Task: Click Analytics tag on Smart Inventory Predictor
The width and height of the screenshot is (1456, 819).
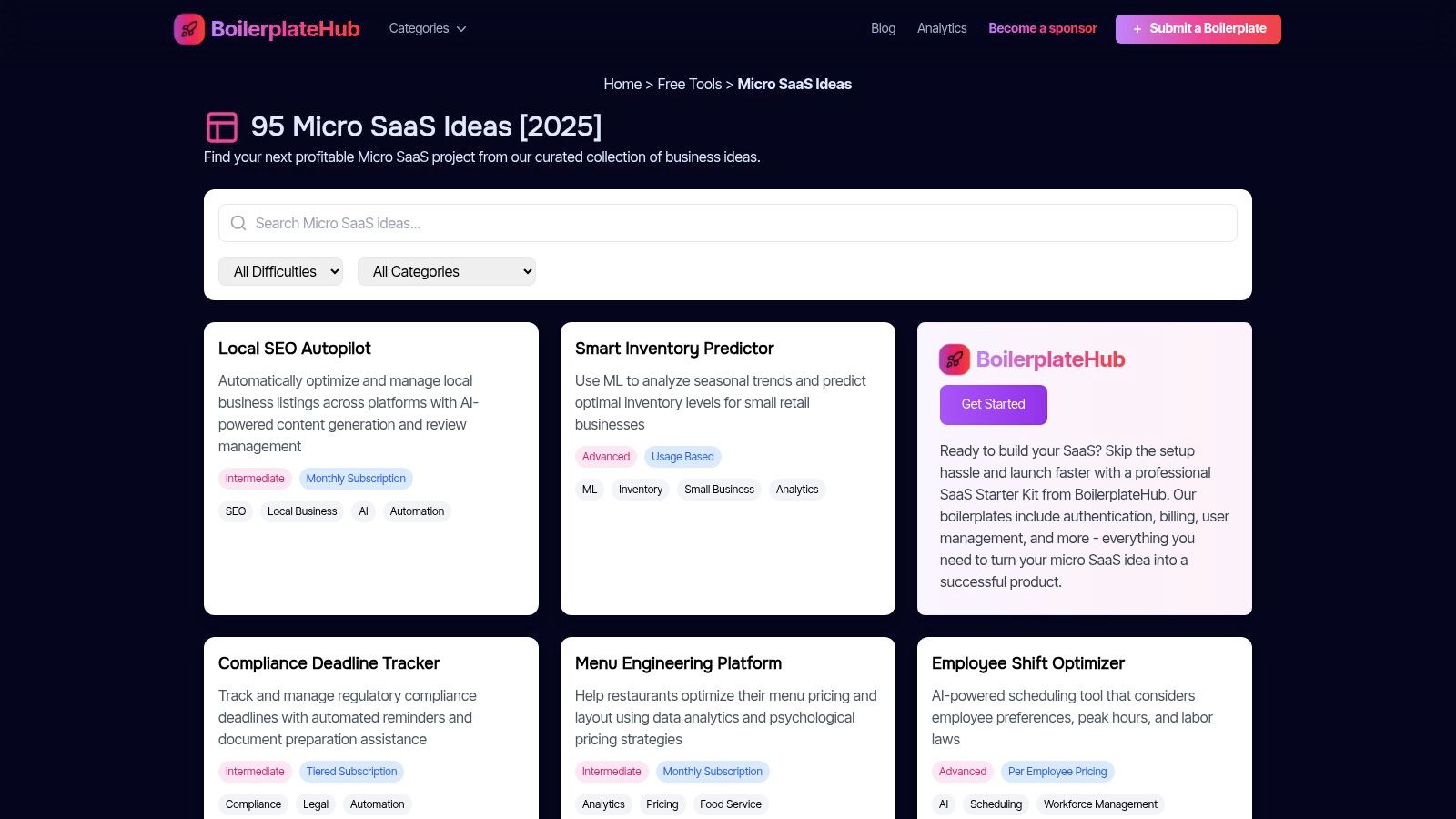Action: pos(797,490)
